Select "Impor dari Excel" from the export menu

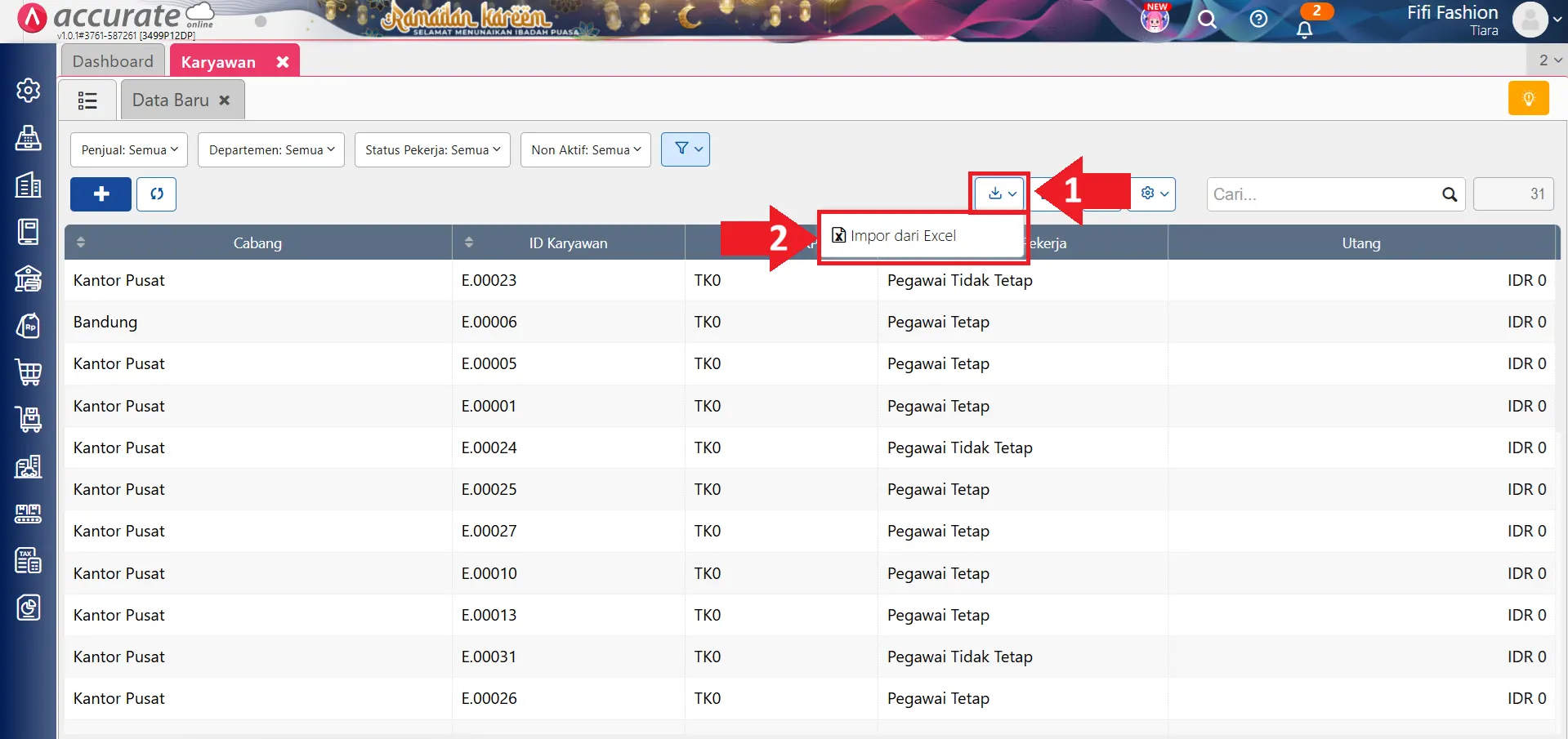coord(903,235)
